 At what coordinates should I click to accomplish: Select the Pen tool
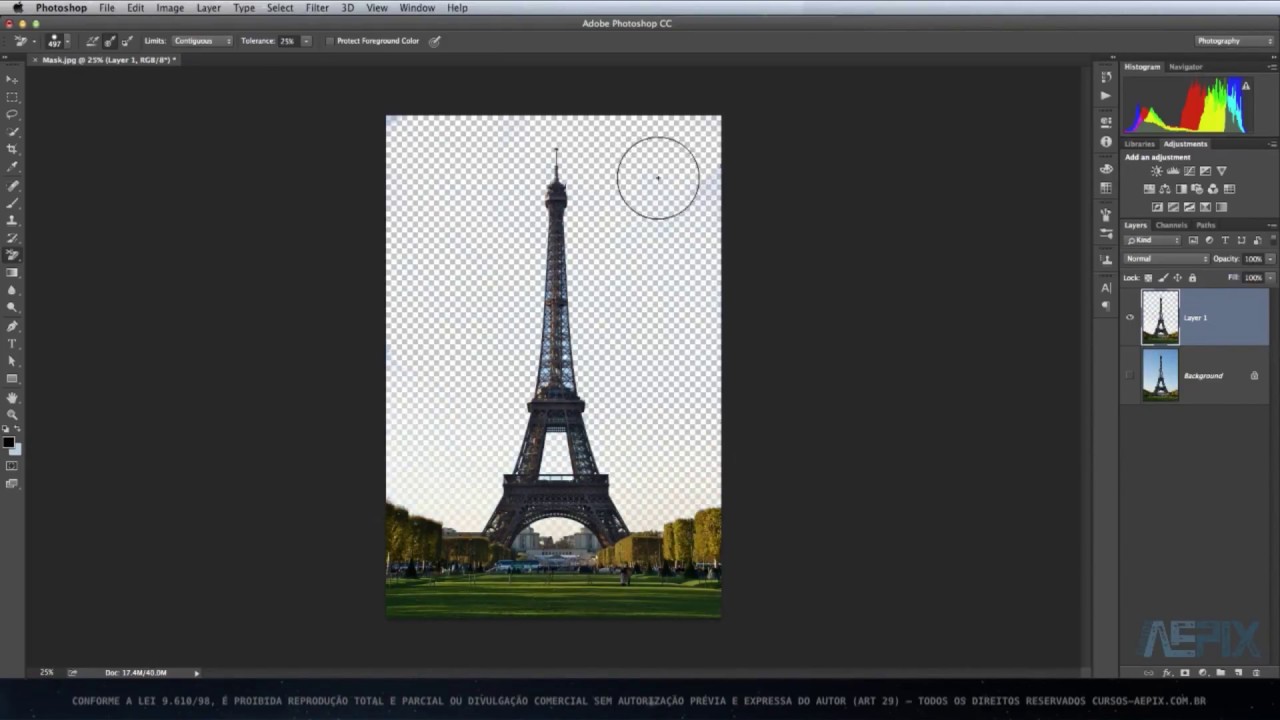[x=12, y=326]
